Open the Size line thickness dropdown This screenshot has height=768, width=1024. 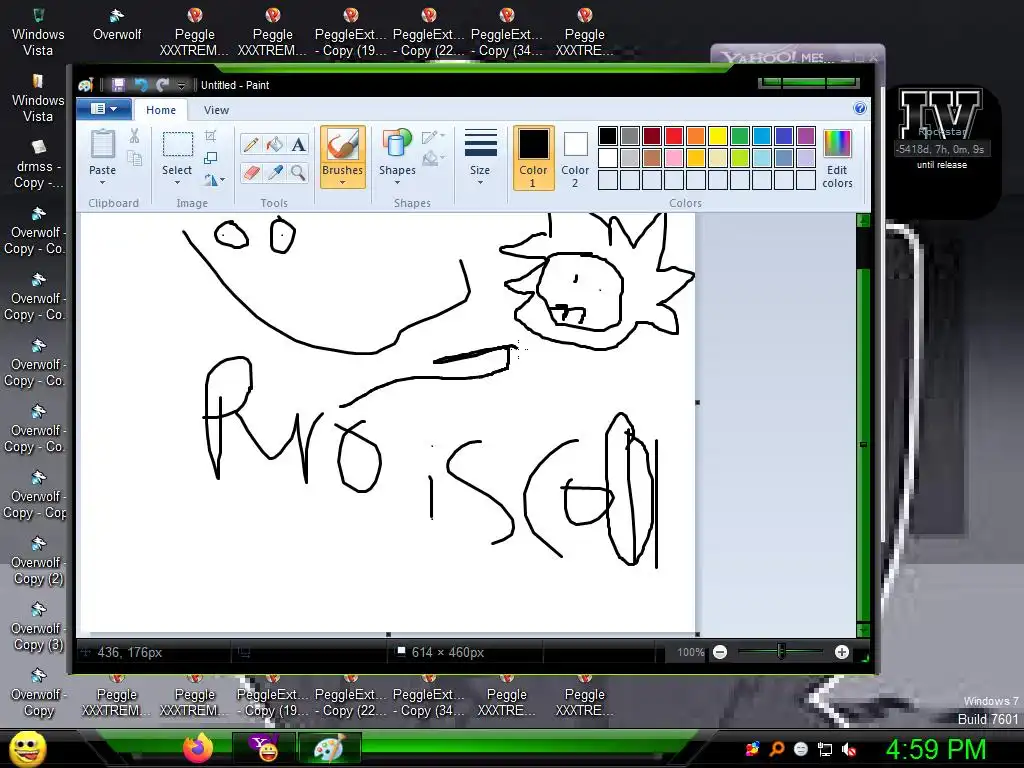480,157
